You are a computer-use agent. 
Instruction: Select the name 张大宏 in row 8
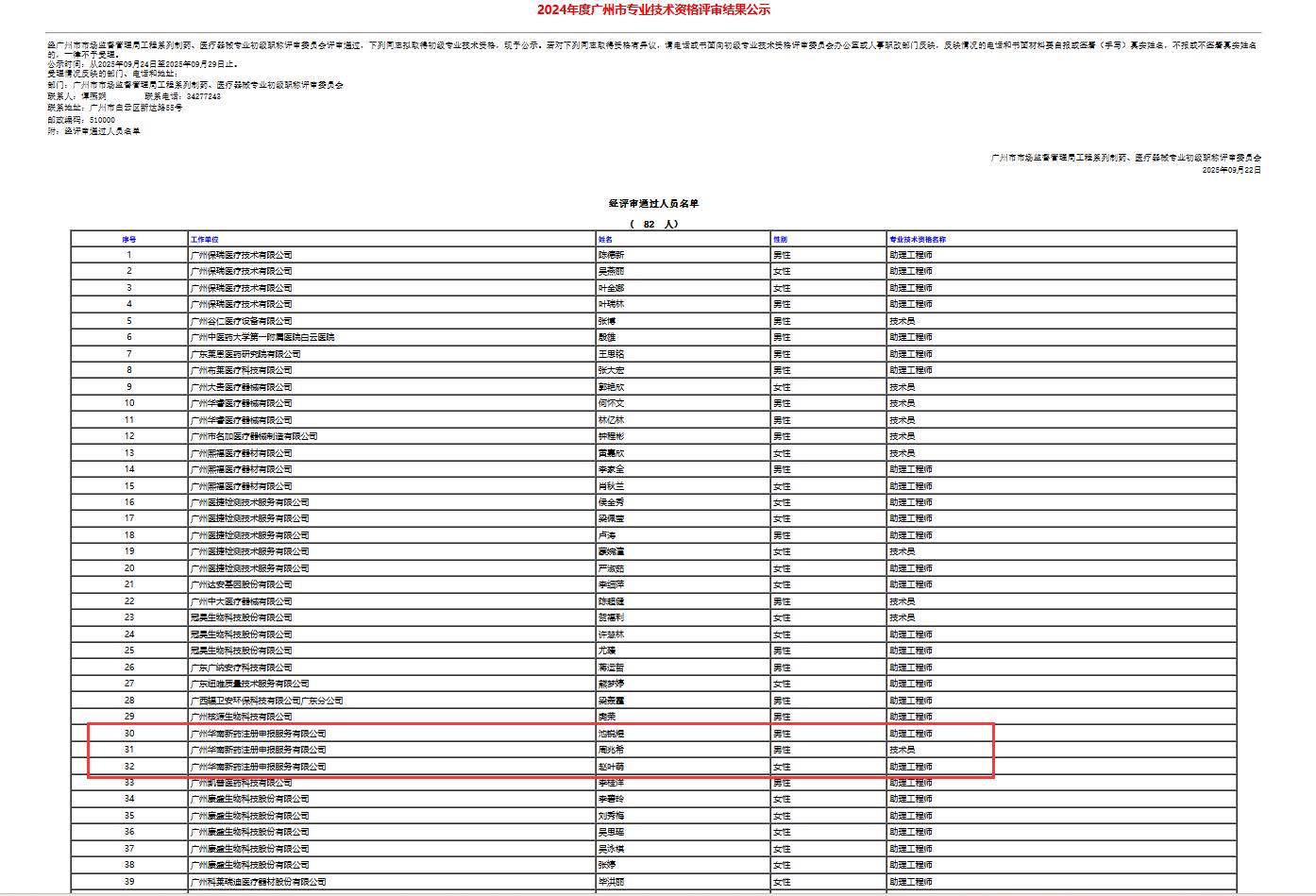611,370
